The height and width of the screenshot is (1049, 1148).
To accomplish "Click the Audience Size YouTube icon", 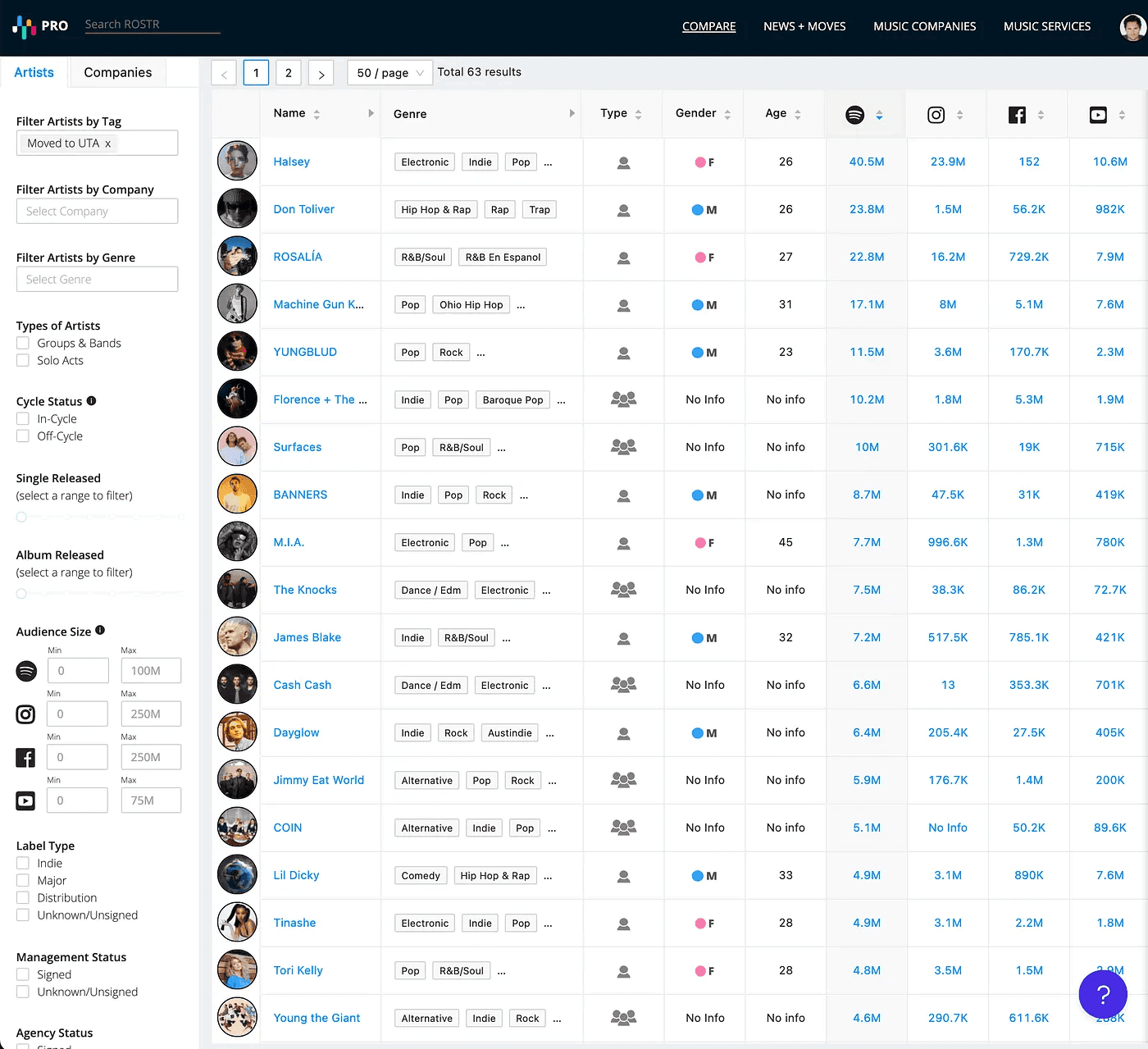I will coord(26,800).
